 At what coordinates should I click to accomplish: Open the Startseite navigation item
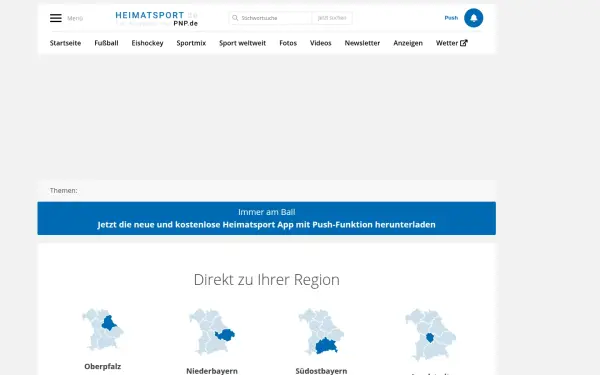65,43
